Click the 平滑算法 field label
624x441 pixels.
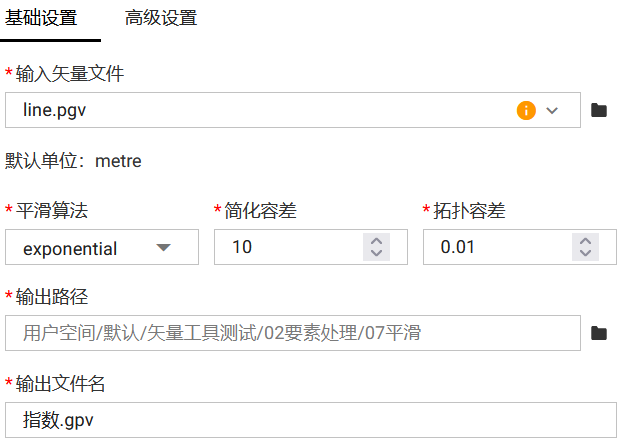(52, 211)
